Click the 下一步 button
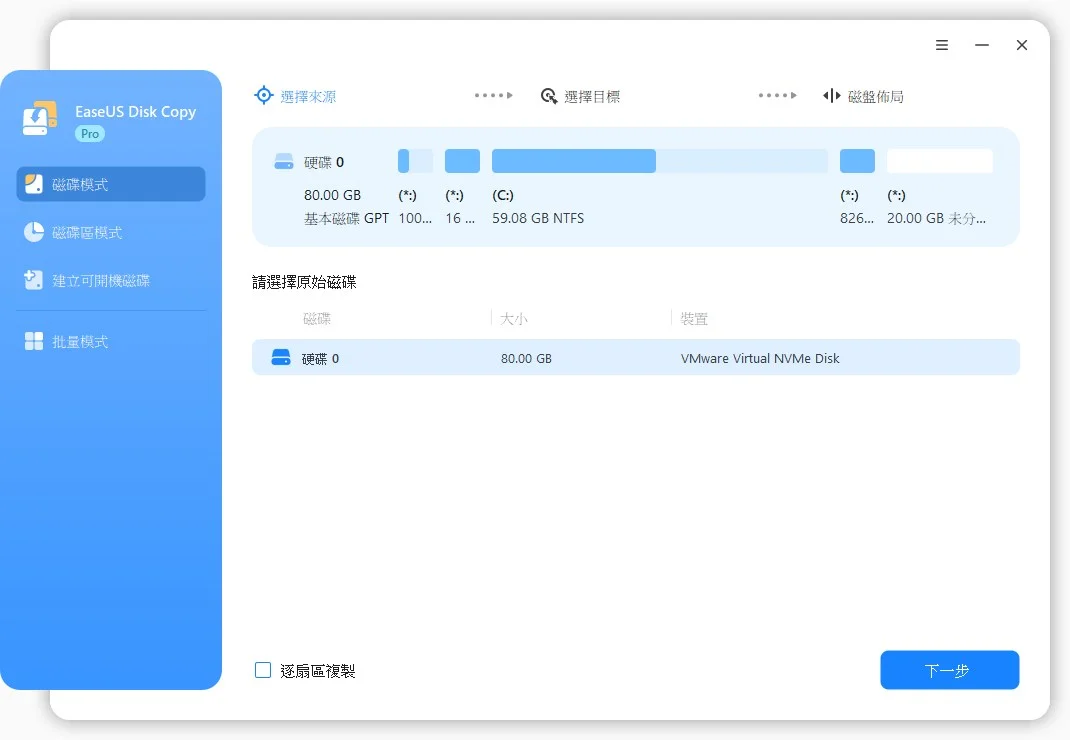1070x740 pixels. pos(949,670)
